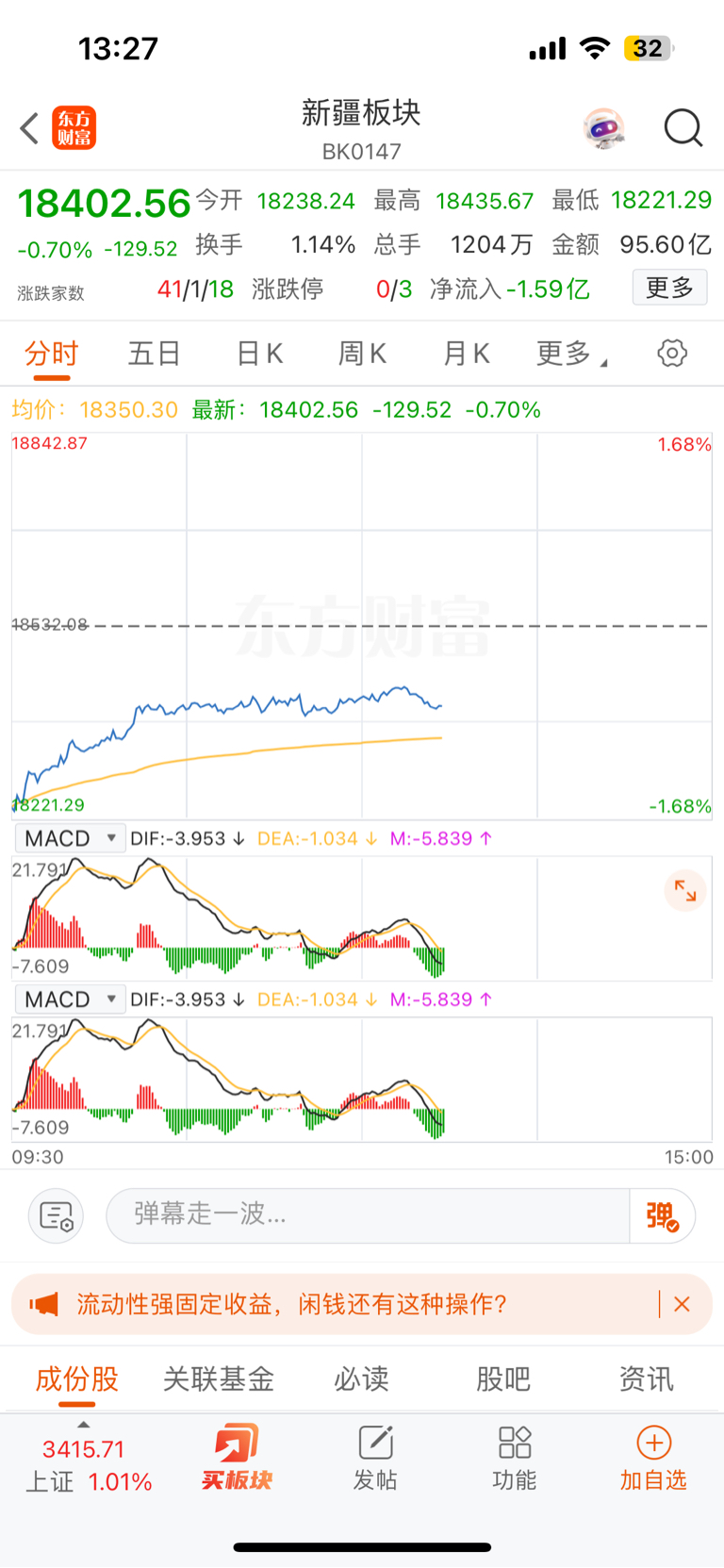Image resolution: width=724 pixels, height=1568 pixels.
Task: Toggle the 弹 danmaku switch
Action: tap(663, 1216)
